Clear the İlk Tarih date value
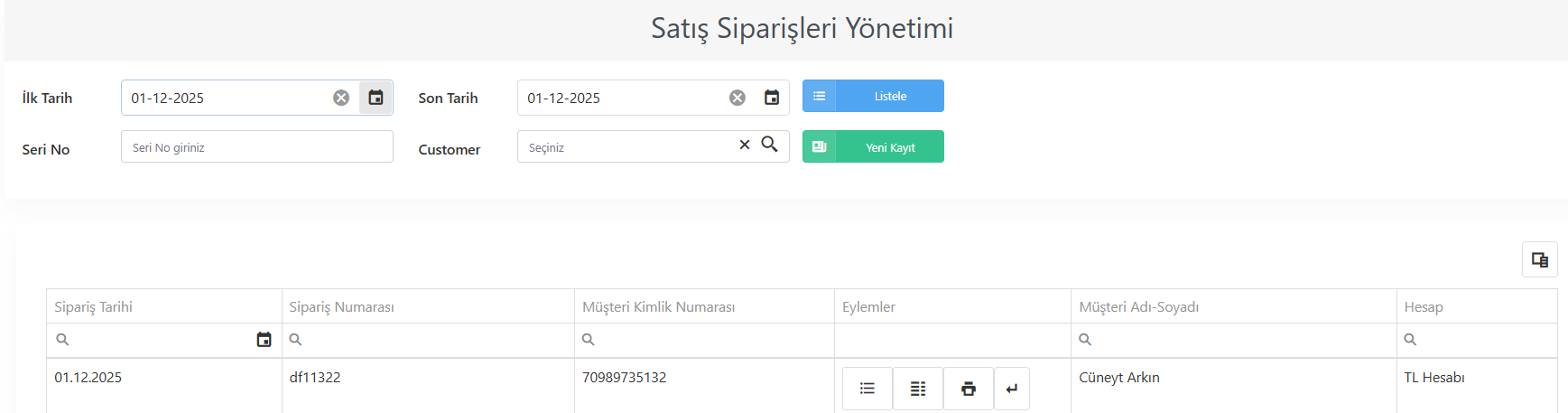 click(x=341, y=98)
